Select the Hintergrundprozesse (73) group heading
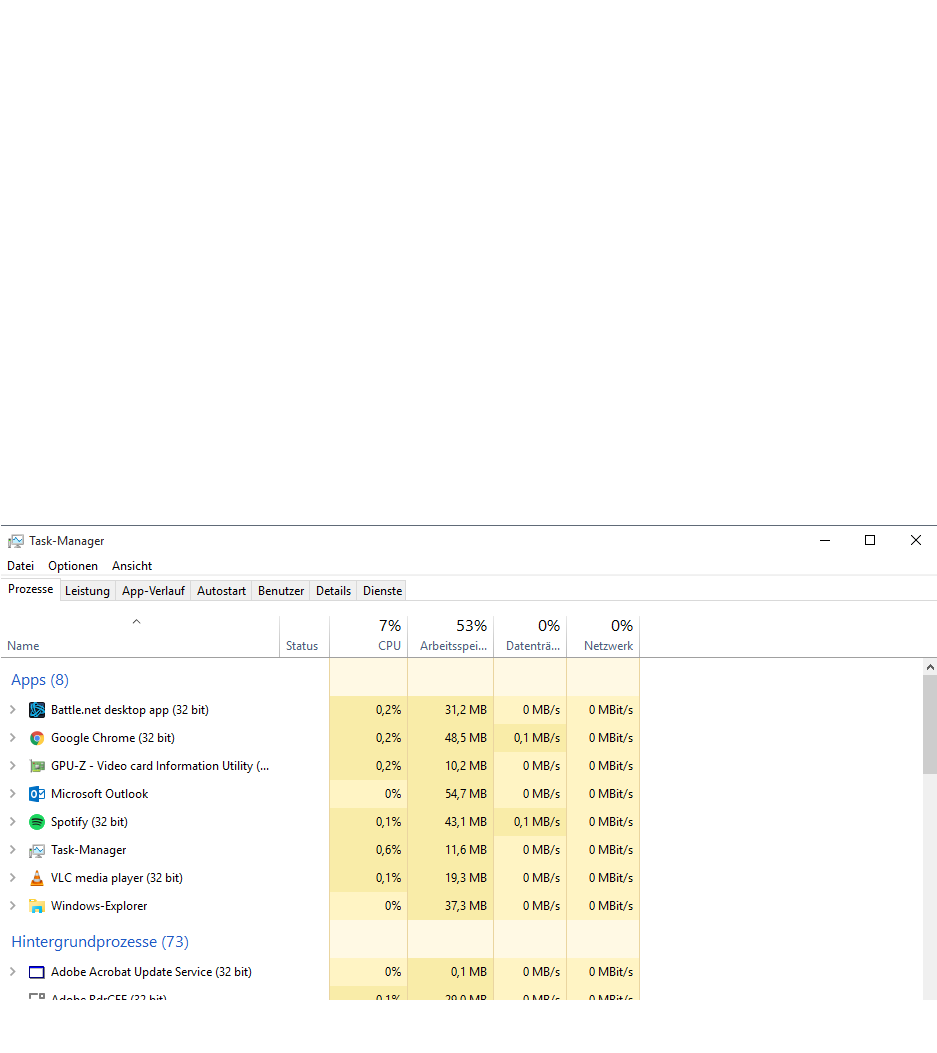This screenshot has width=937, height=1053. point(100,942)
